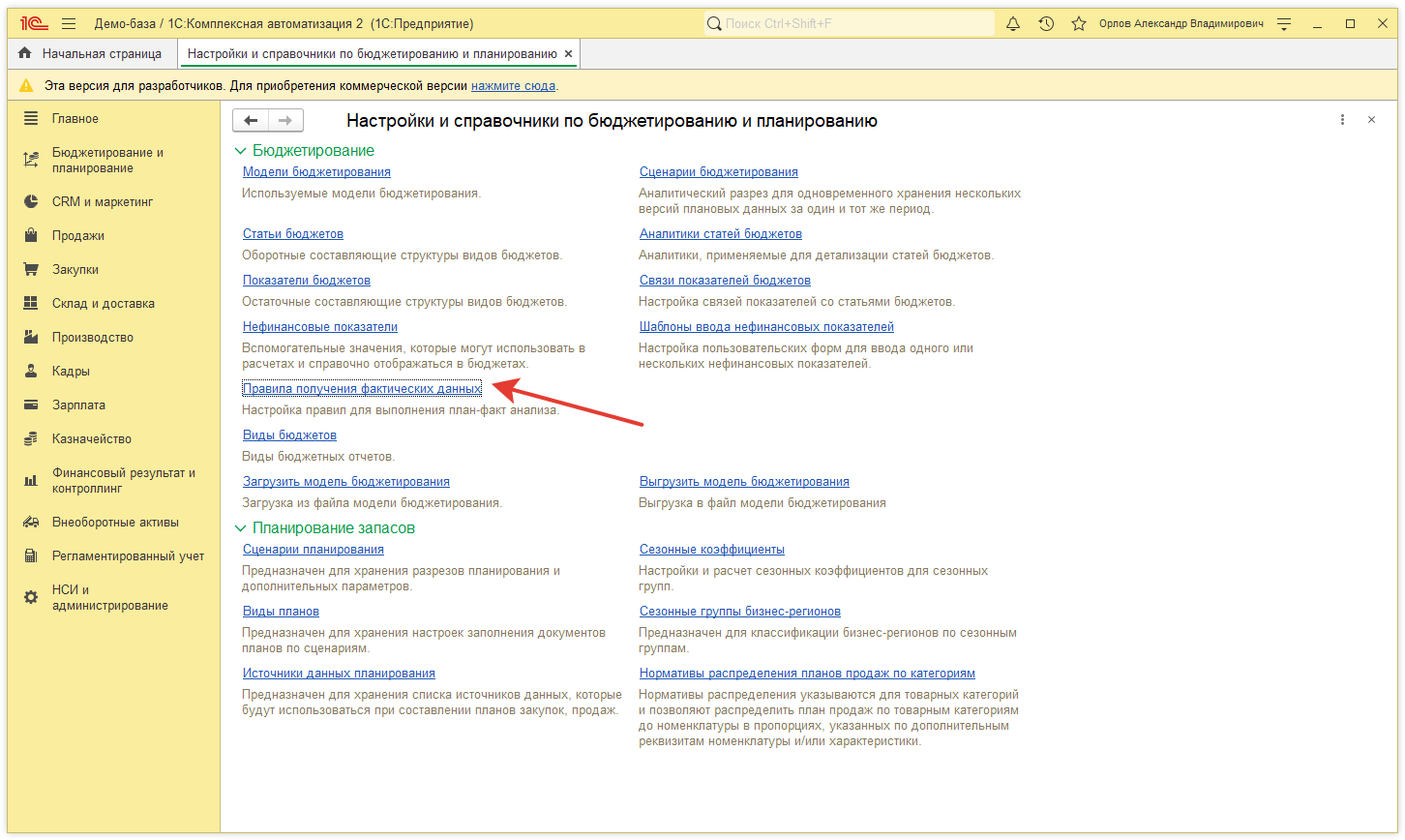Open the history clock icon
Image resolution: width=1405 pixels, height=840 pixels.
1046,24
